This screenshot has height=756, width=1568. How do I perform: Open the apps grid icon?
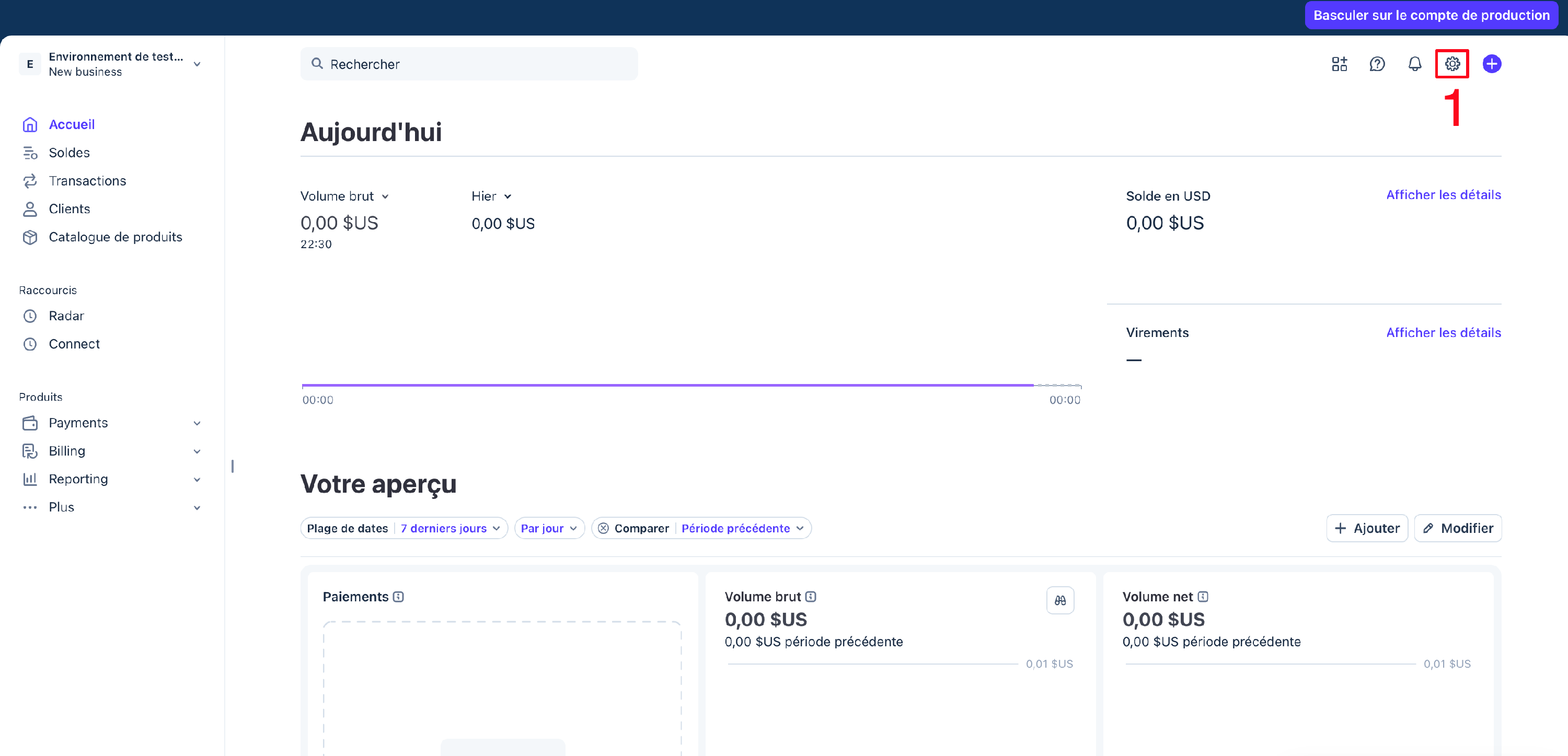point(1339,64)
